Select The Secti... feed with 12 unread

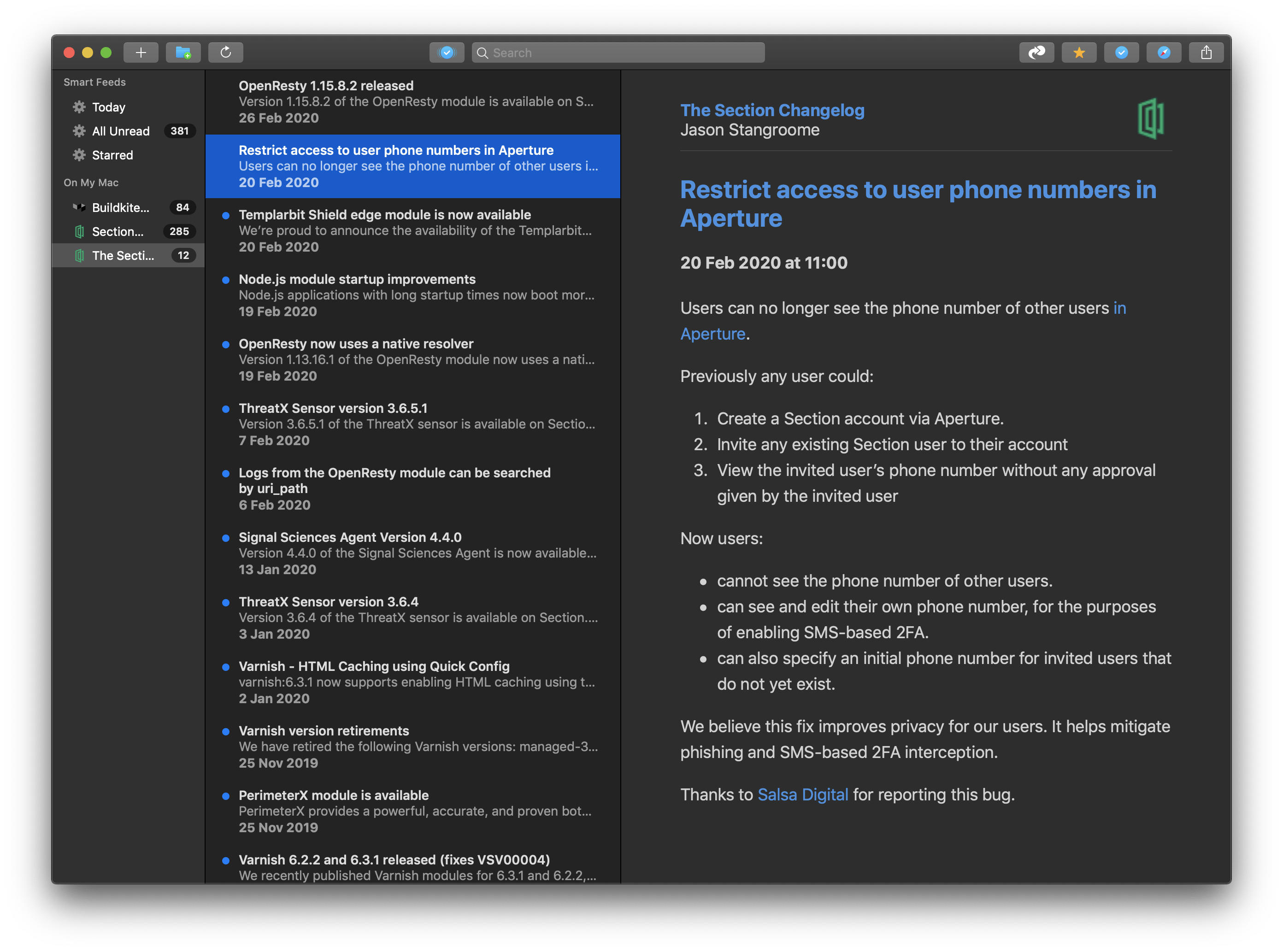pyautogui.click(x=128, y=255)
